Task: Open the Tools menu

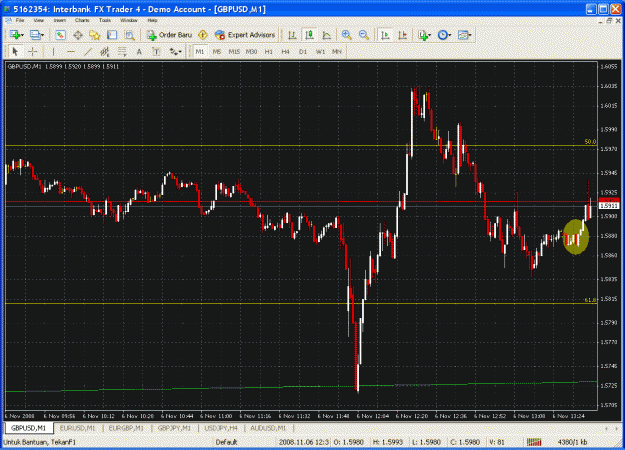Action: [105, 20]
